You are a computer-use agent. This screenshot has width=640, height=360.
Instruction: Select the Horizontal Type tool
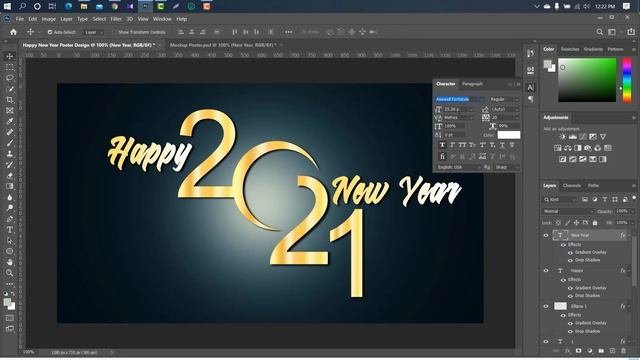click(x=10, y=230)
